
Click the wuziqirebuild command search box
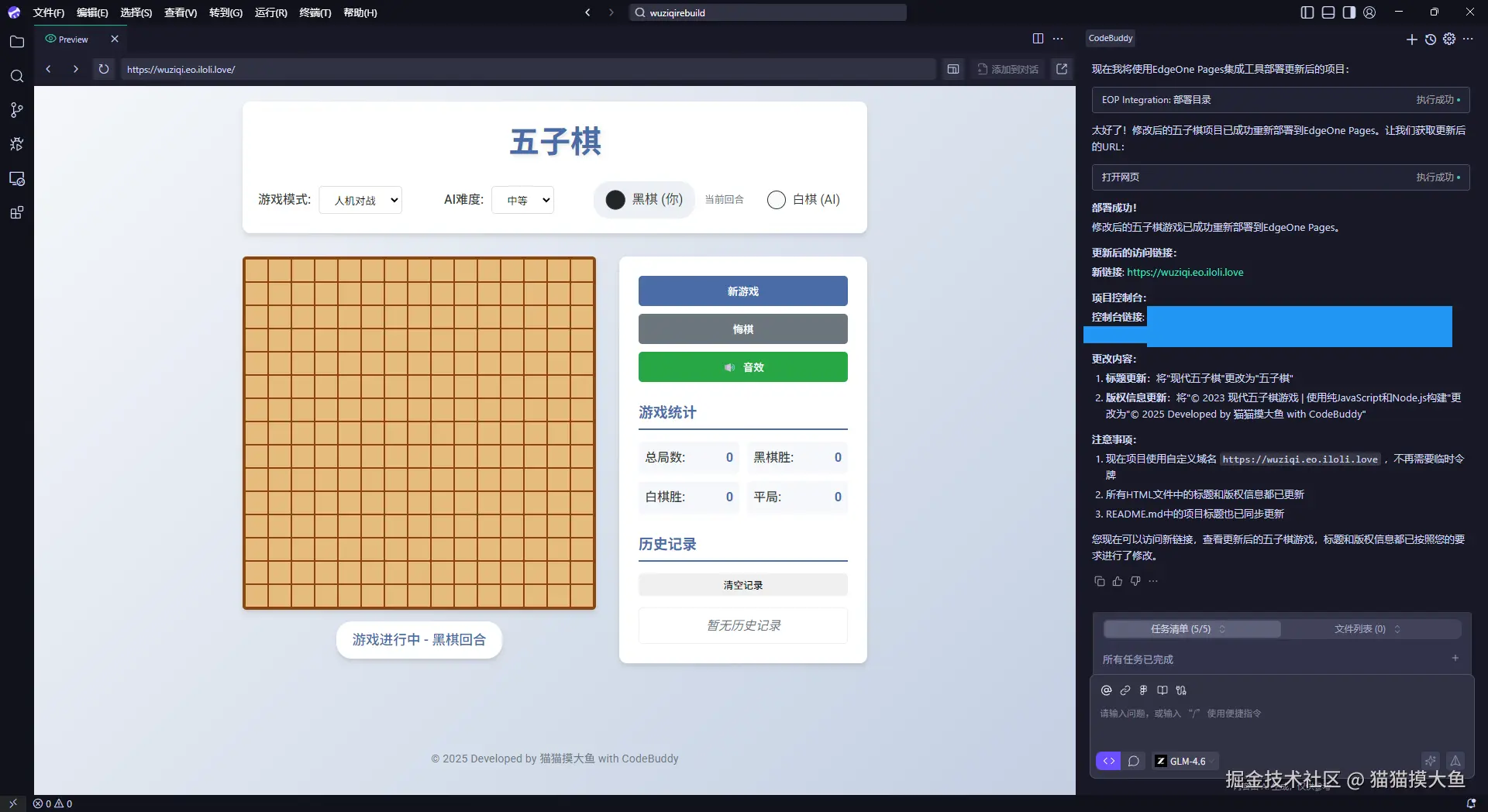767,12
